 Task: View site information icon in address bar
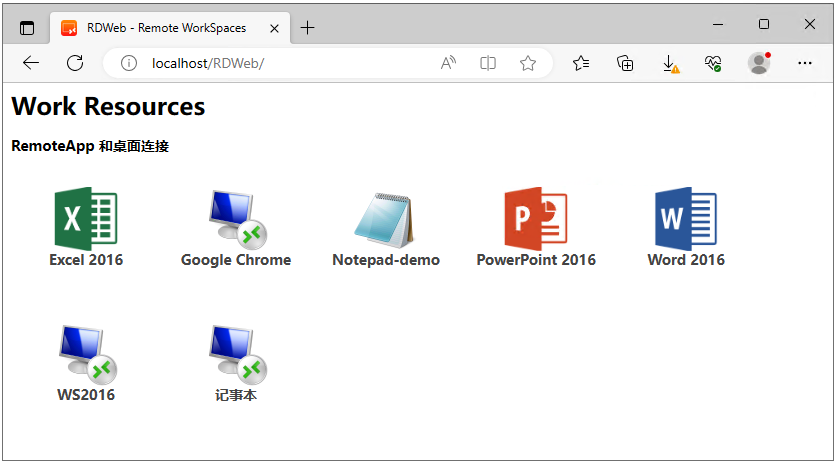point(128,63)
